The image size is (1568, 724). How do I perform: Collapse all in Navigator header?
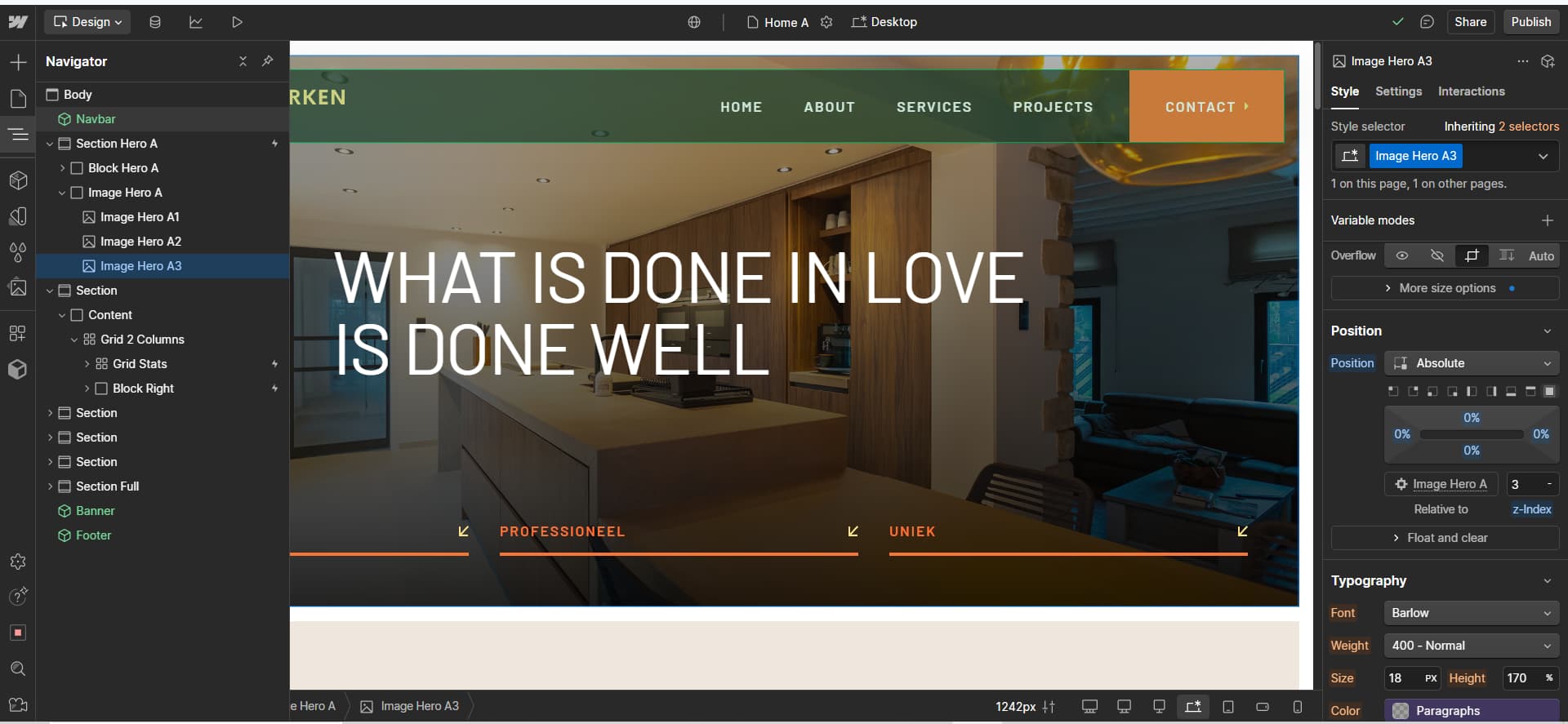coord(243,61)
